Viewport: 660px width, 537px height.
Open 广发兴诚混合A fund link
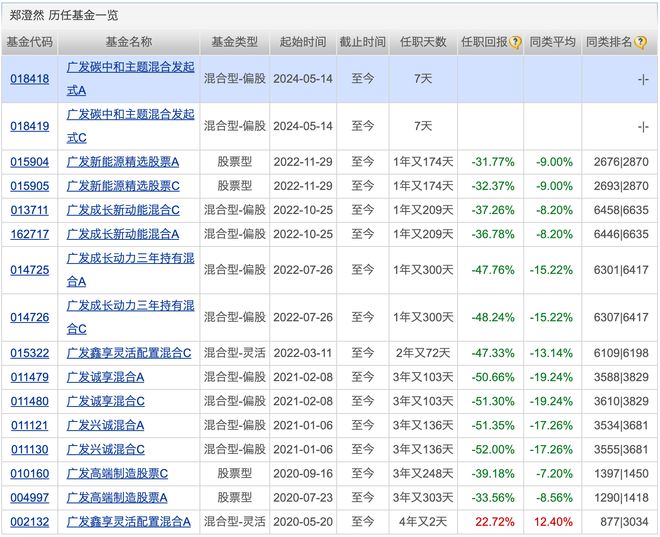(105, 425)
